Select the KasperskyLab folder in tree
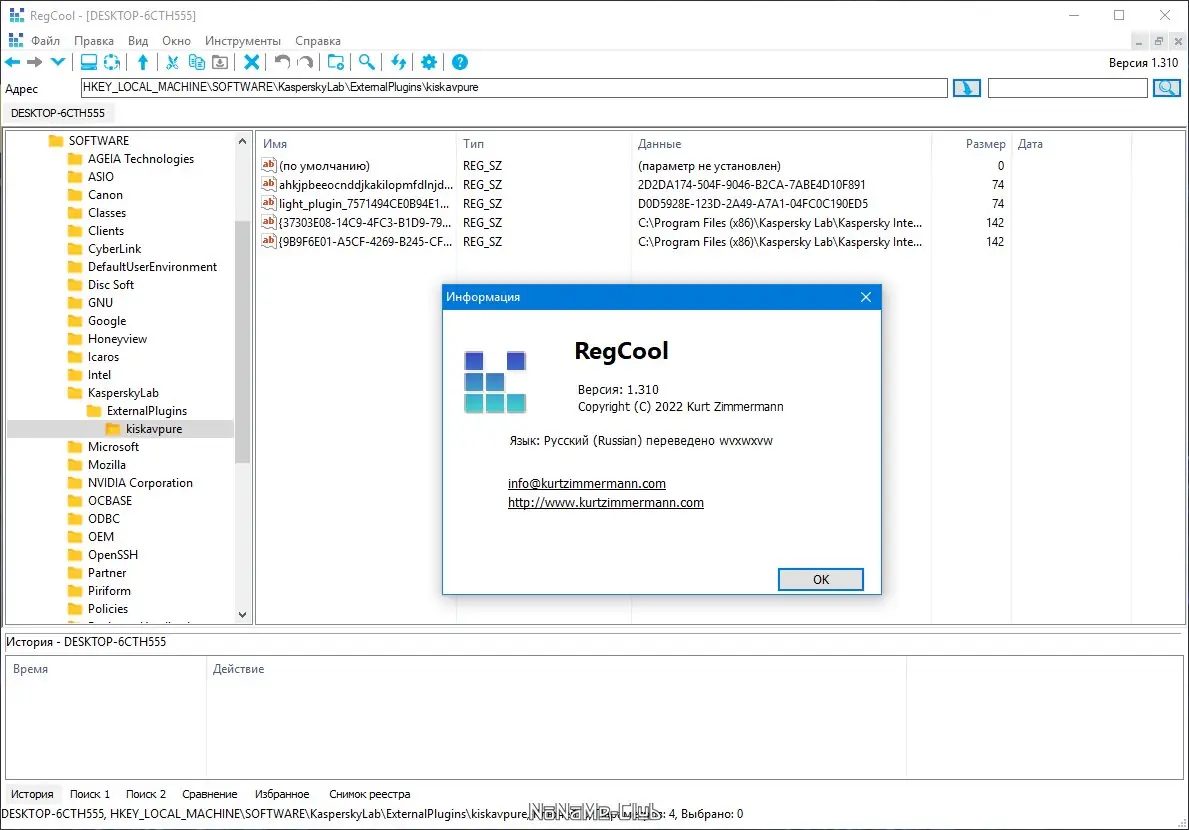The image size is (1189, 830). point(123,393)
